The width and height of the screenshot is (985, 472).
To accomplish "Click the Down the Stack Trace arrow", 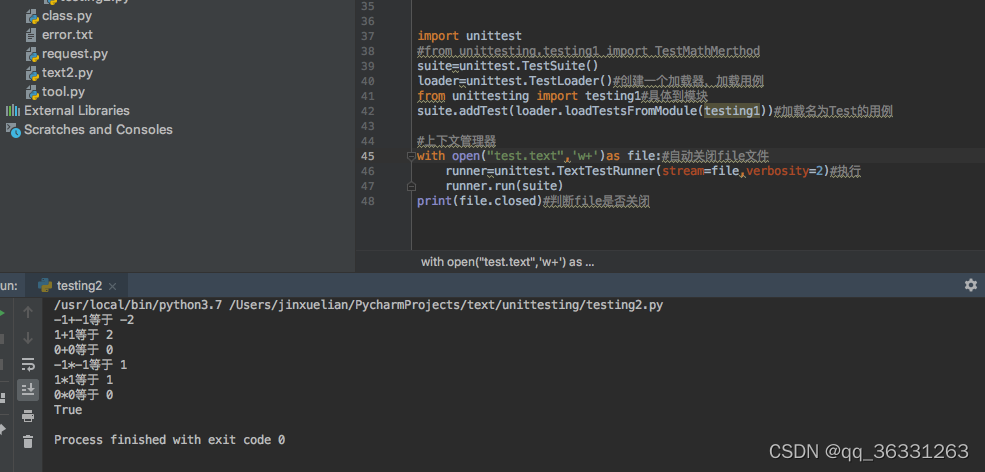I will (28, 339).
